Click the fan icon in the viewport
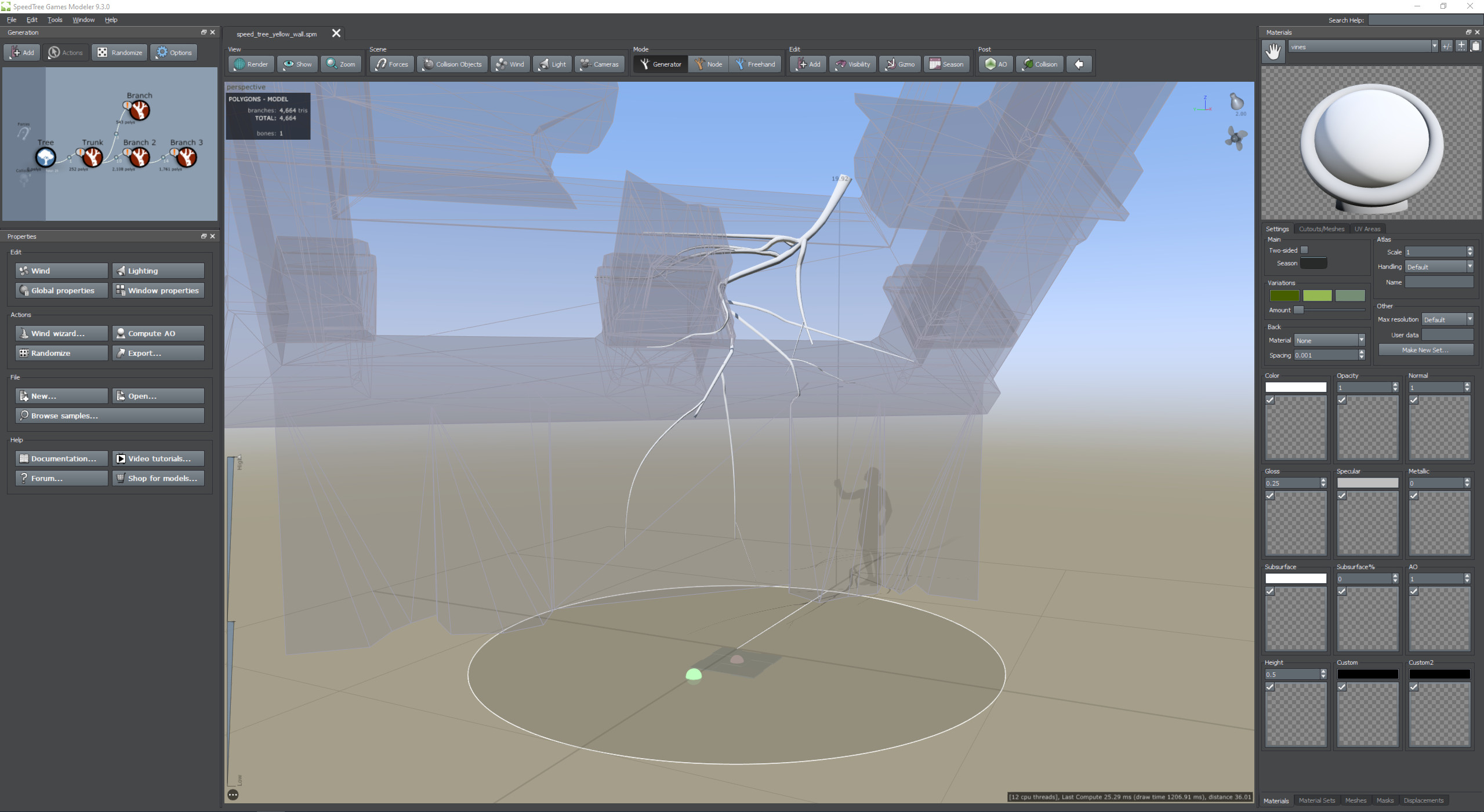 pos(1235,138)
